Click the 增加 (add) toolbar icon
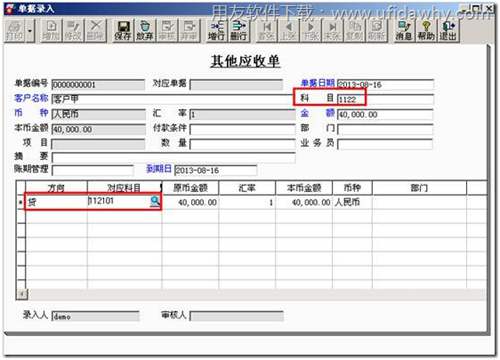500x360 pixels. point(51,30)
